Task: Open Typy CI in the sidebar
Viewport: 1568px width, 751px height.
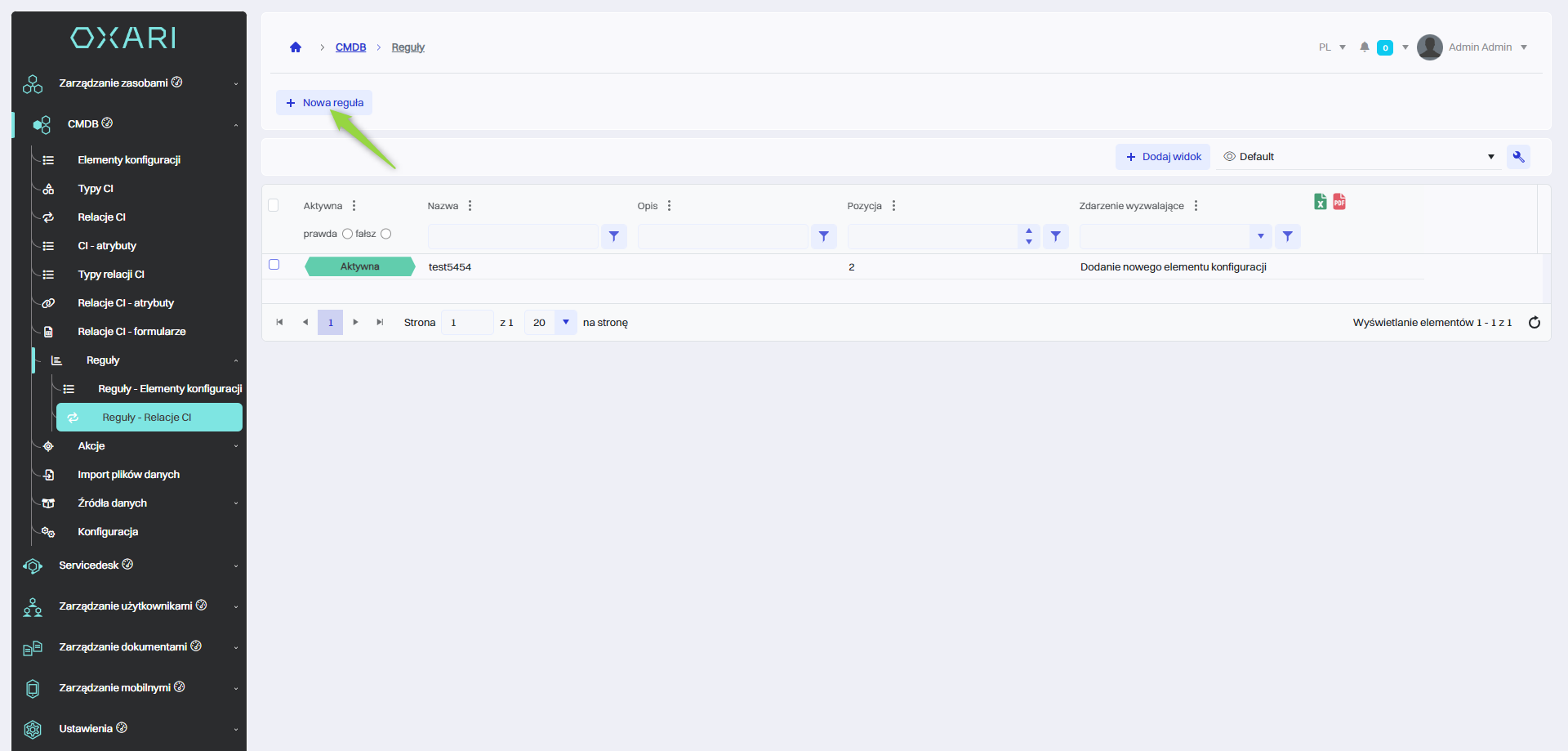Action: coord(96,189)
